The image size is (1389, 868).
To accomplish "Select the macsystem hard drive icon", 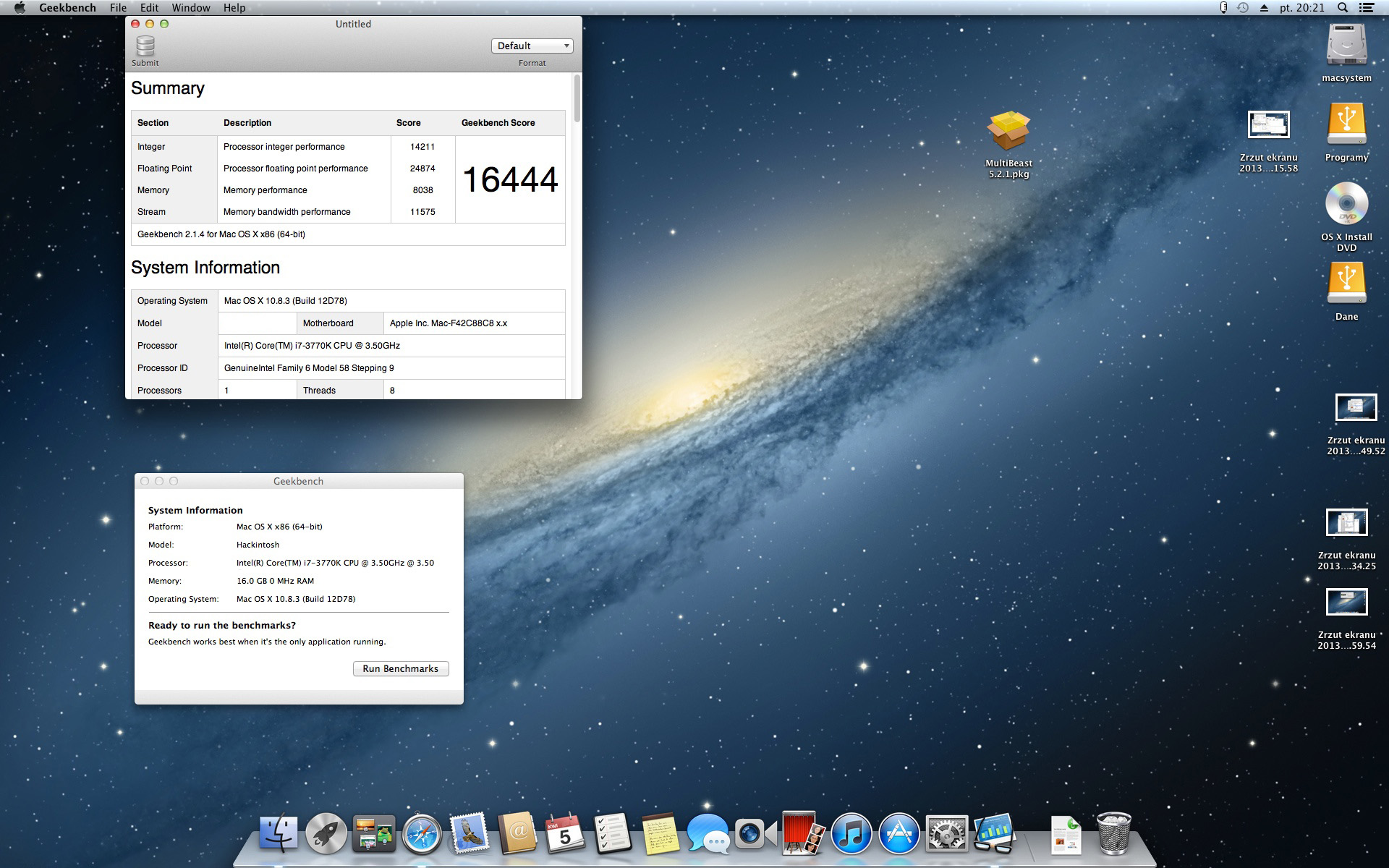I will pyautogui.click(x=1346, y=46).
